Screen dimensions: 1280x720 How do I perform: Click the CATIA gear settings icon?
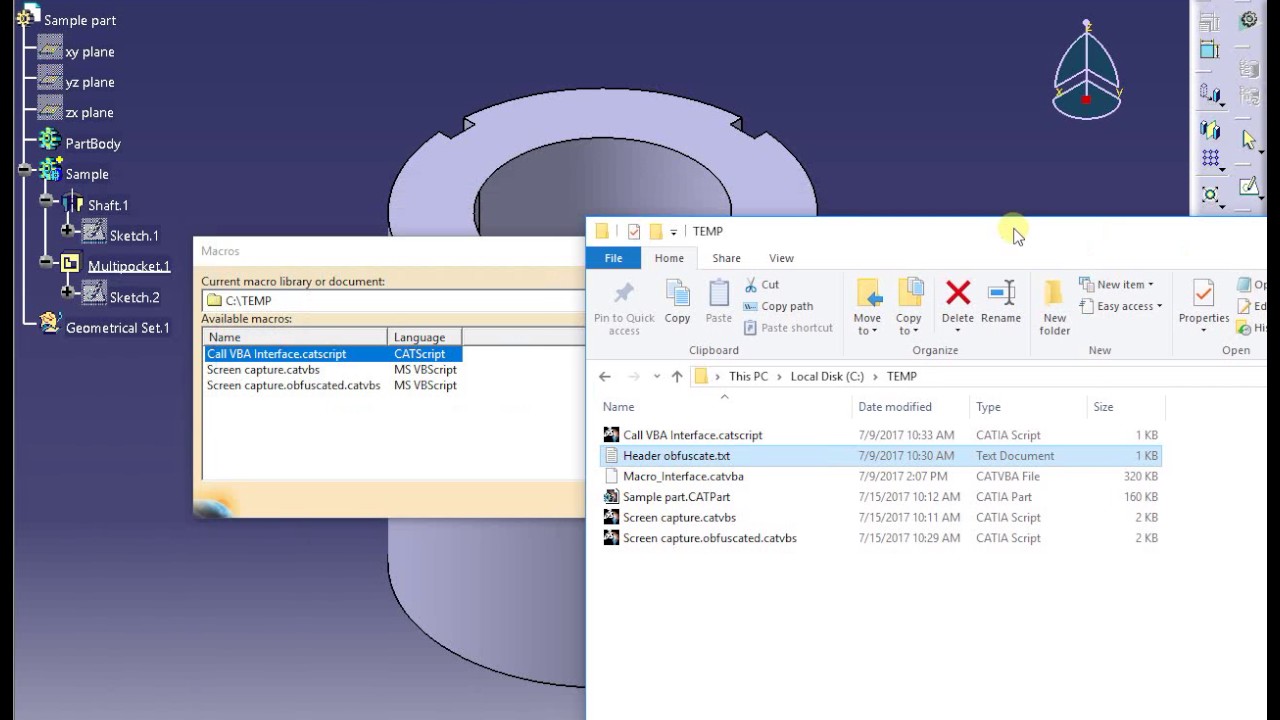click(1249, 19)
